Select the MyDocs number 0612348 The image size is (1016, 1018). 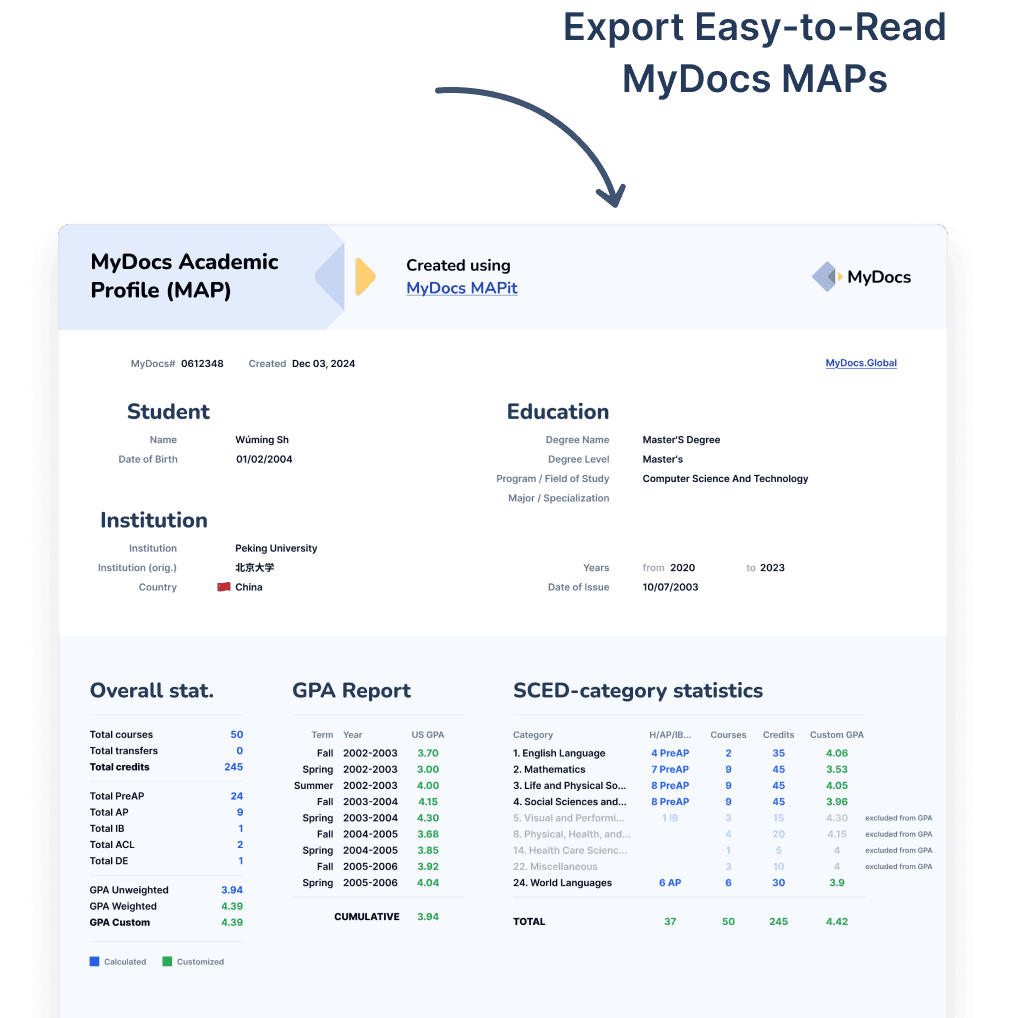point(202,364)
